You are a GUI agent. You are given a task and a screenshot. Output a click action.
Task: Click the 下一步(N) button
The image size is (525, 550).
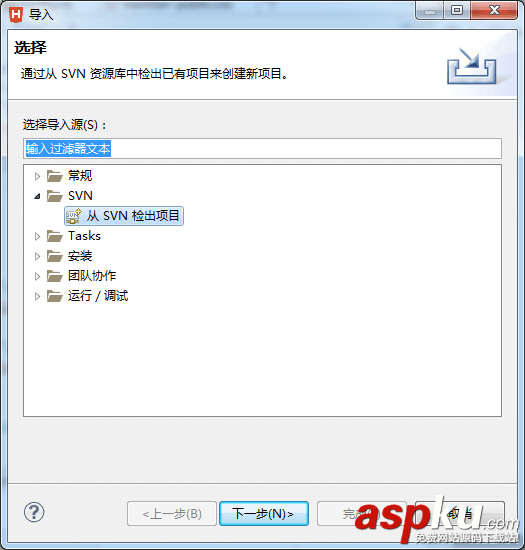coord(264,514)
